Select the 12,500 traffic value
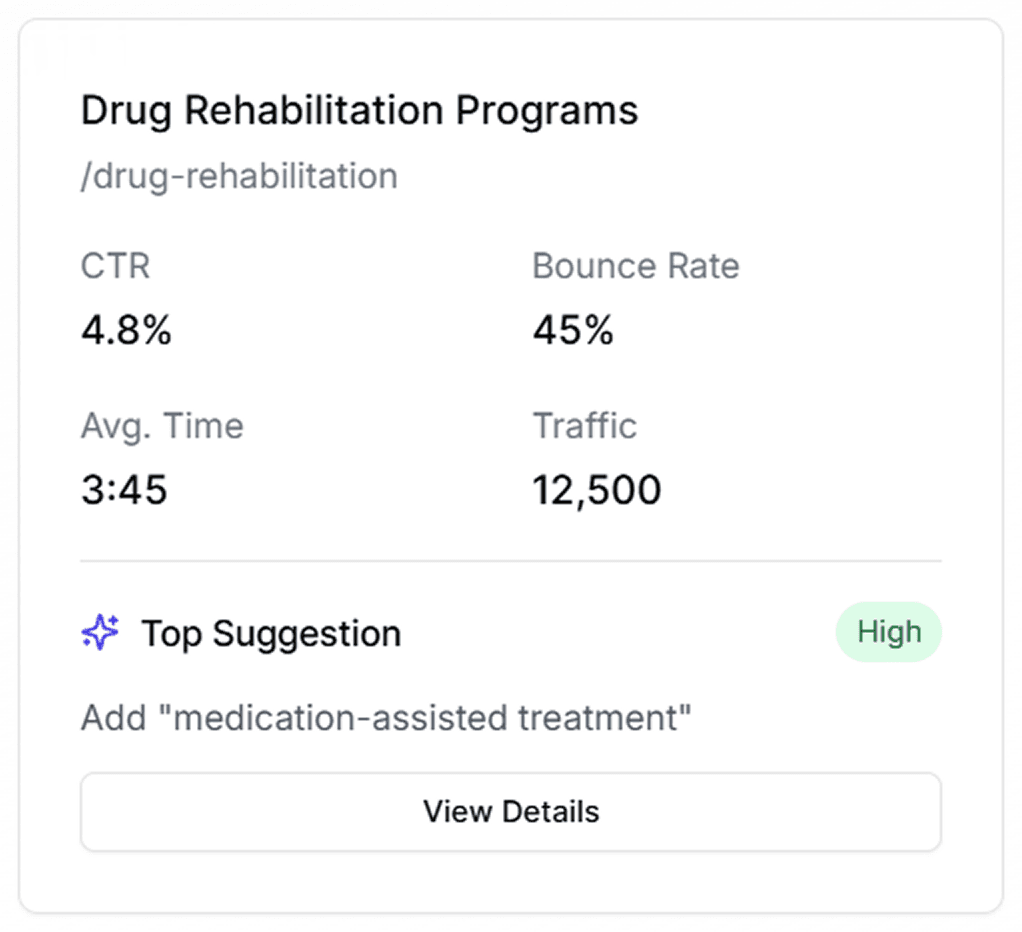Image resolution: width=1022 pixels, height=932 pixels. coord(596,490)
